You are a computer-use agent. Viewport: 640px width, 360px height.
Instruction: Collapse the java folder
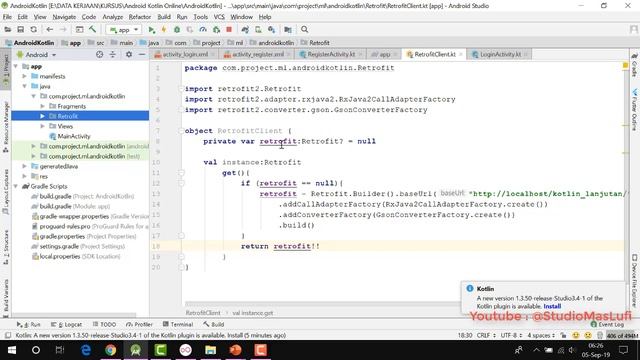coord(24,86)
